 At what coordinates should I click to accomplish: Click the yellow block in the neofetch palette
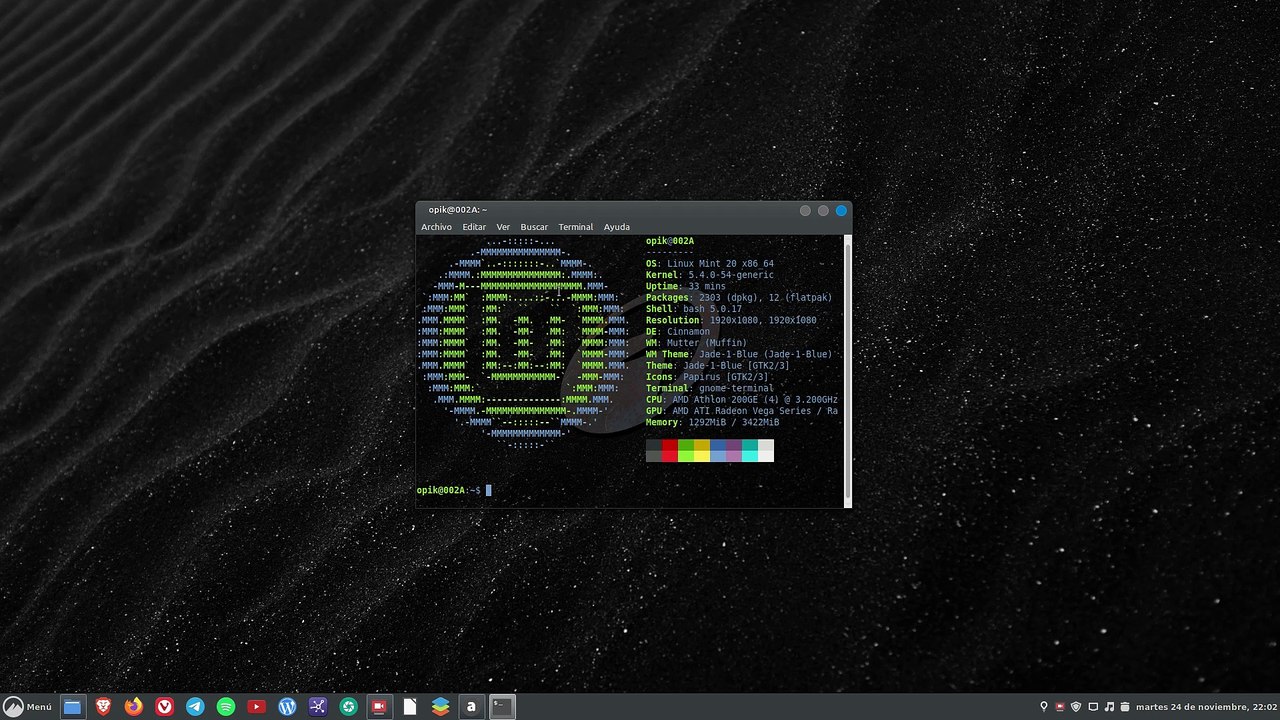[702, 451]
